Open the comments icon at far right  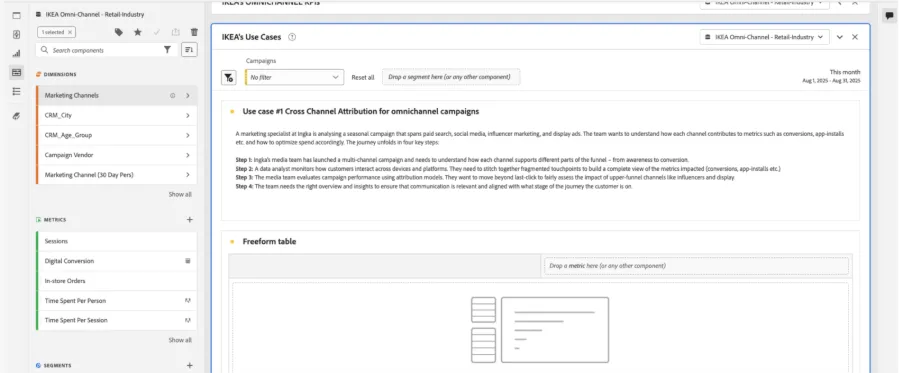[x=890, y=16]
